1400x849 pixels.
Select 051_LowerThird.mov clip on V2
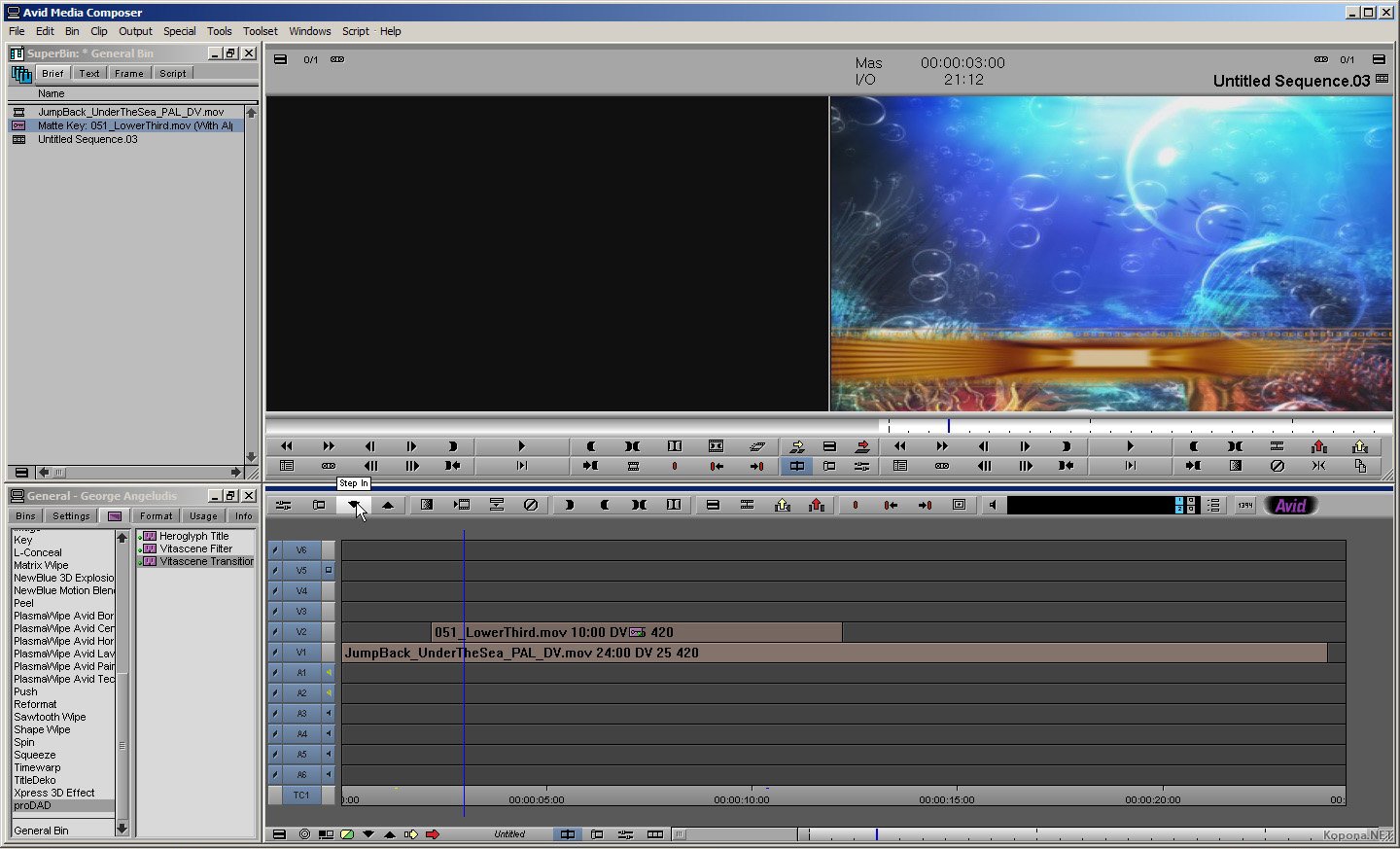(637, 632)
